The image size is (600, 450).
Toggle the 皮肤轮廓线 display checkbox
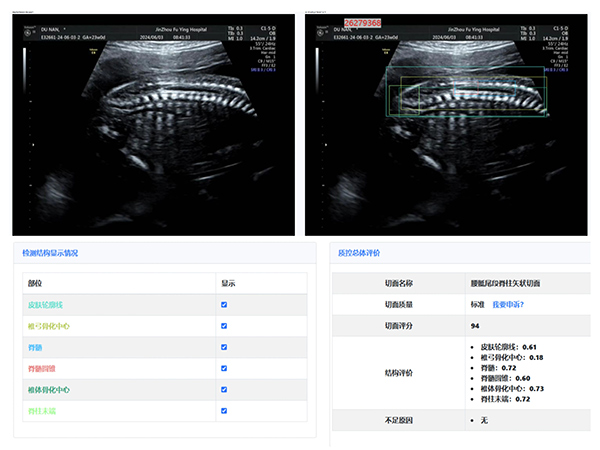[224, 305]
